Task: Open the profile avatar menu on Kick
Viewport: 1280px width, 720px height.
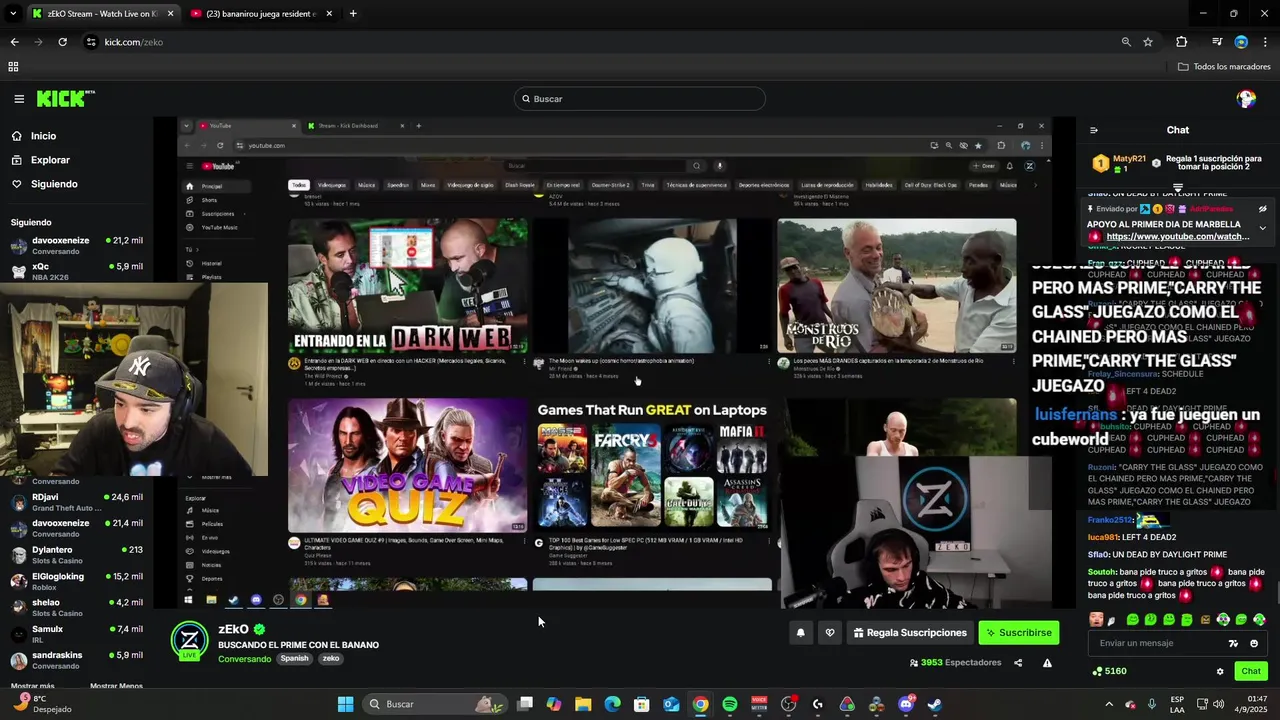Action: (x=1246, y=99)
